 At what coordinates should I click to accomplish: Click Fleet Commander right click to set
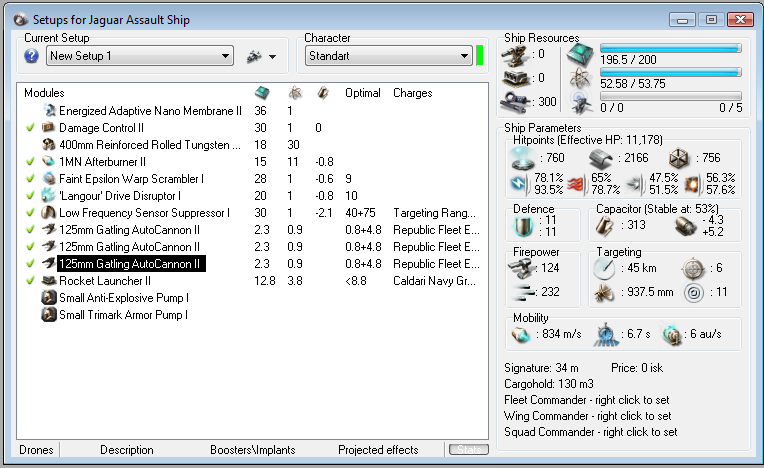(587, 400)
